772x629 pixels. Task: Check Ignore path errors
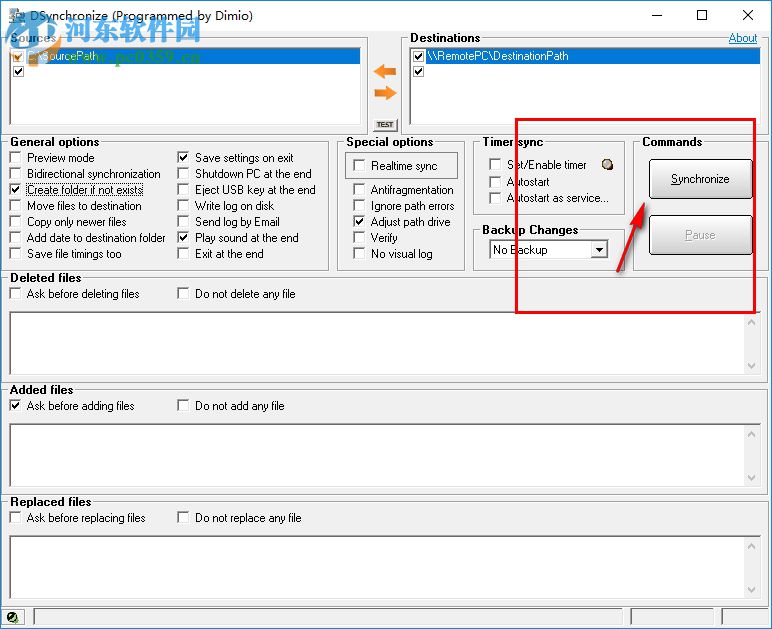pyautogui.click(x=359, y=206)
